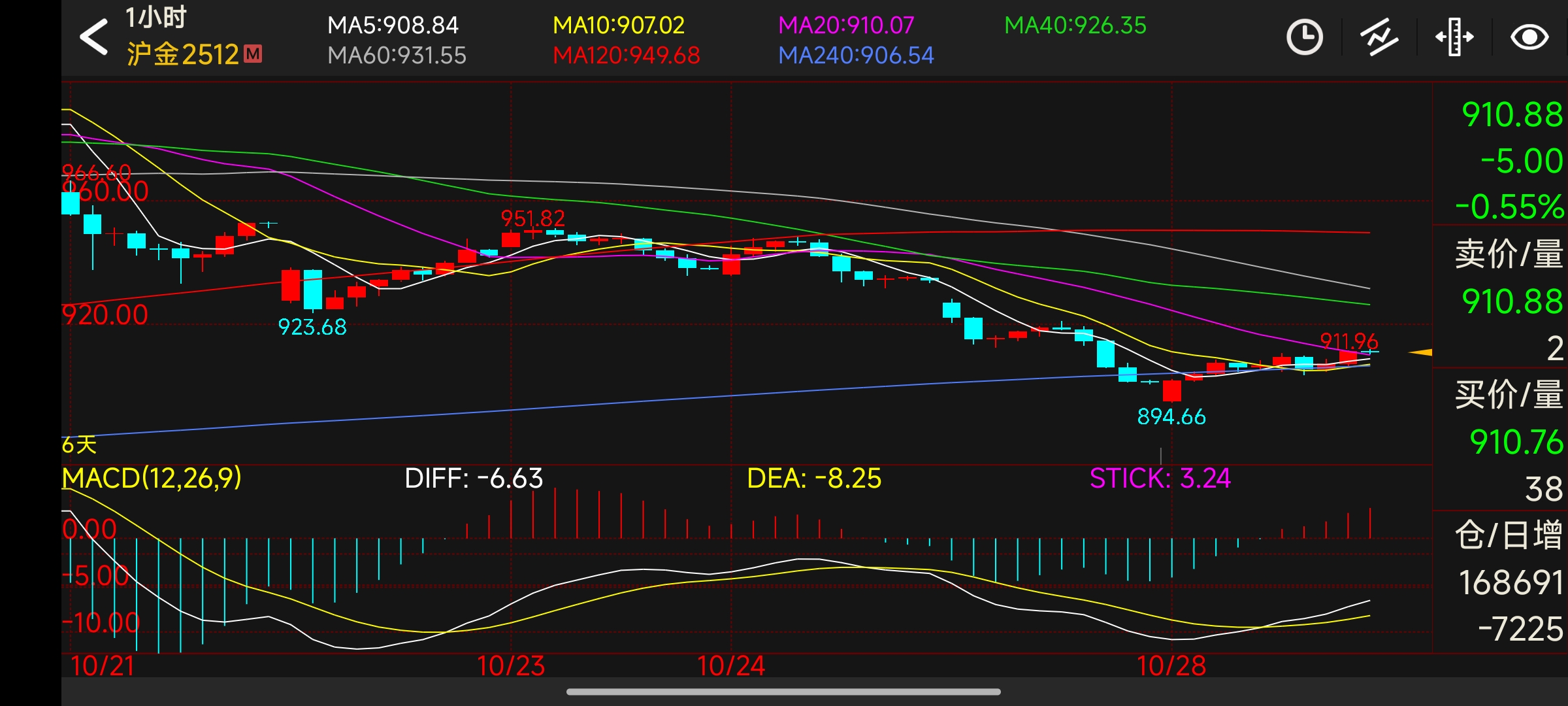
Task: Tap the 6天 range label
Action: coord(79,445)
